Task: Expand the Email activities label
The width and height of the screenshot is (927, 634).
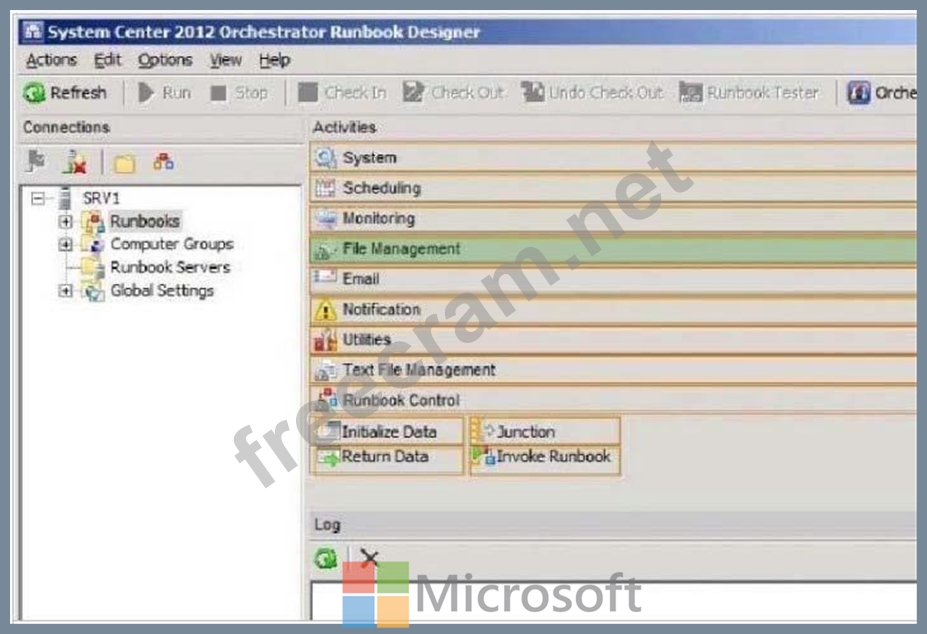Action: 361,279
